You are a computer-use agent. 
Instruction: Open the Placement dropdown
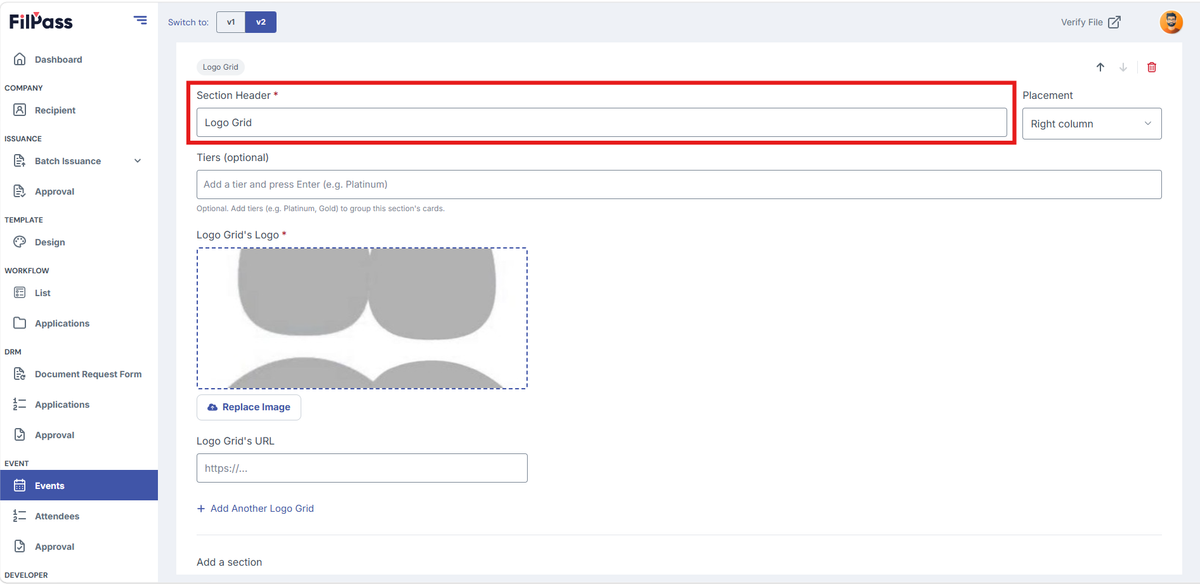click(1092, 124)
